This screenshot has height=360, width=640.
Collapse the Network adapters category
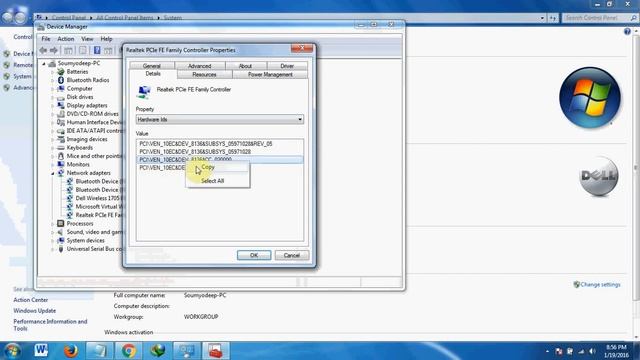[53, 173]
